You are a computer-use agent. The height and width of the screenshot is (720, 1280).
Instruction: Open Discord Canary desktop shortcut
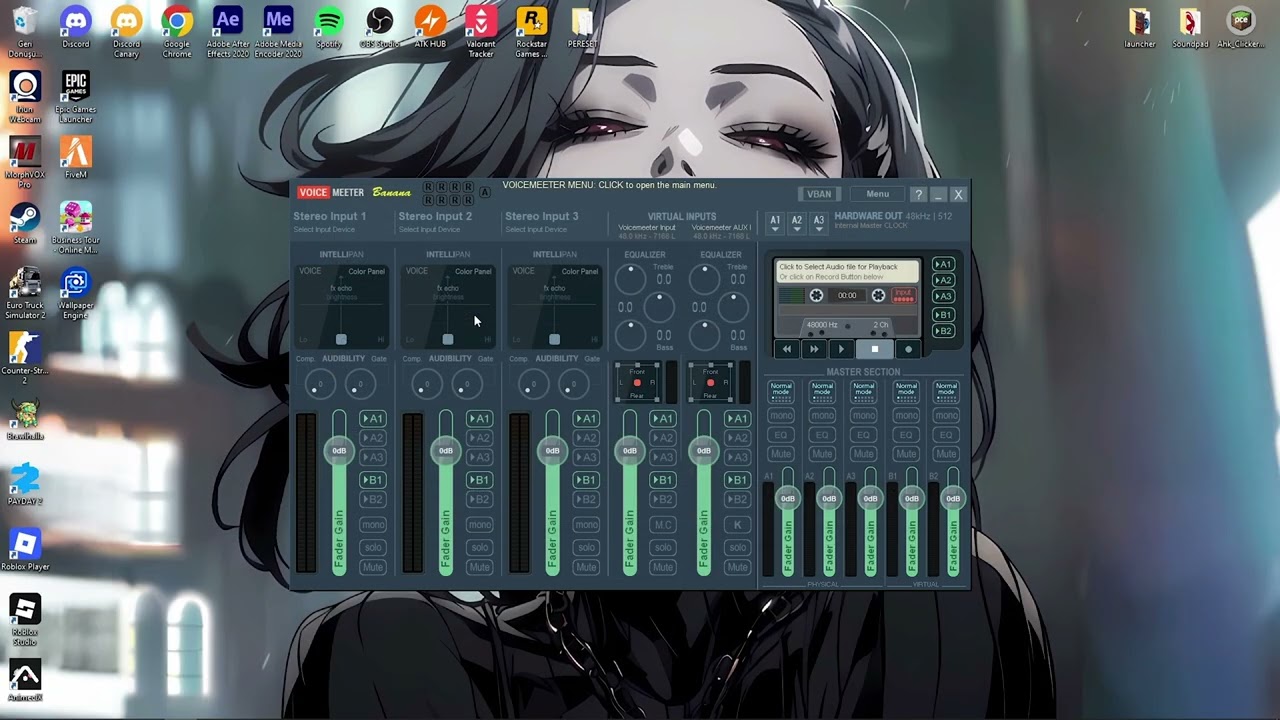tap(126, 32)
